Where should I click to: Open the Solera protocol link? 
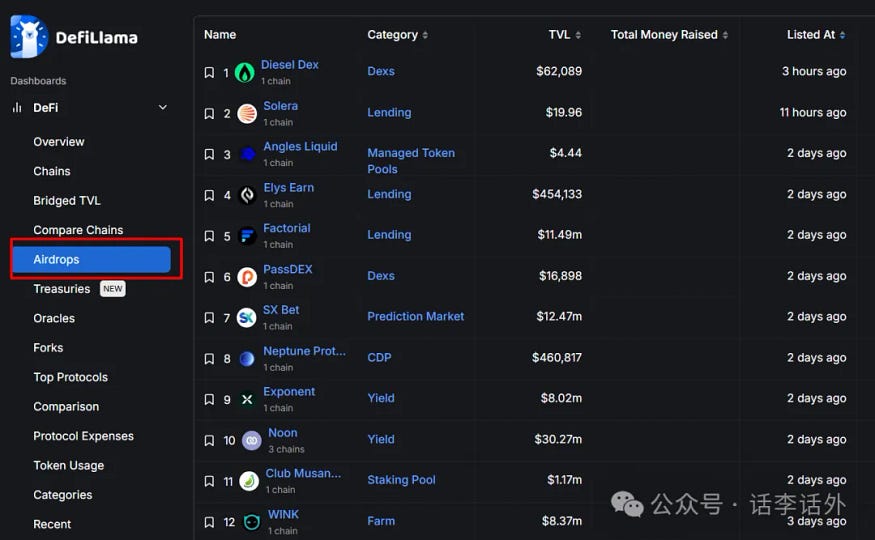pyautogui.click(x=281, y=106)
